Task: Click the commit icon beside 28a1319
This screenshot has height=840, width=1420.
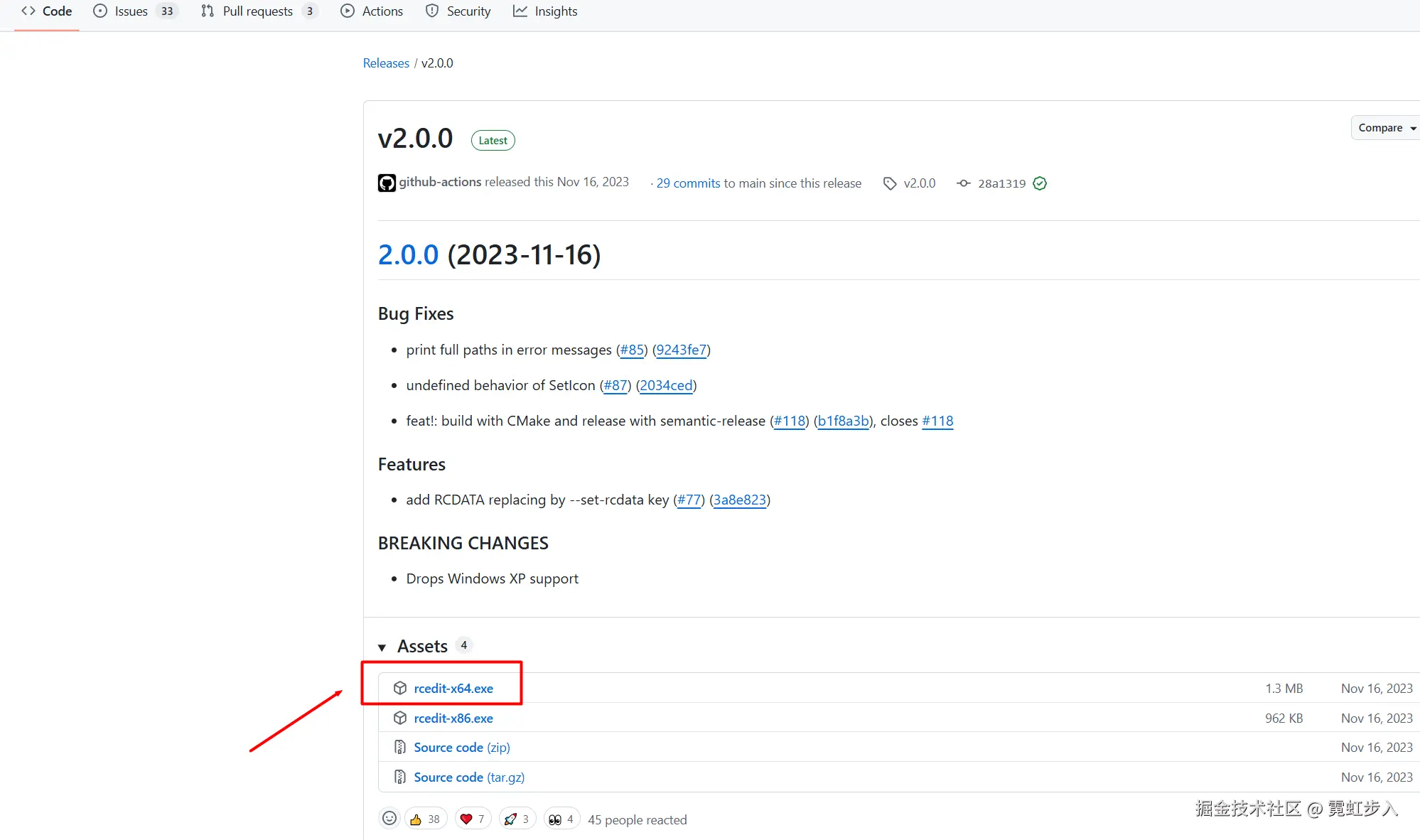Action: tap(964, 183)
